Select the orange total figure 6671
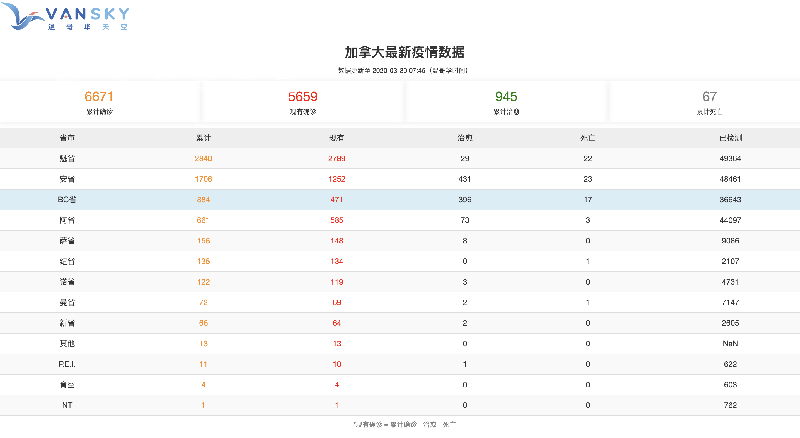This screenshot has width=800, height=438. click(99, 96)
